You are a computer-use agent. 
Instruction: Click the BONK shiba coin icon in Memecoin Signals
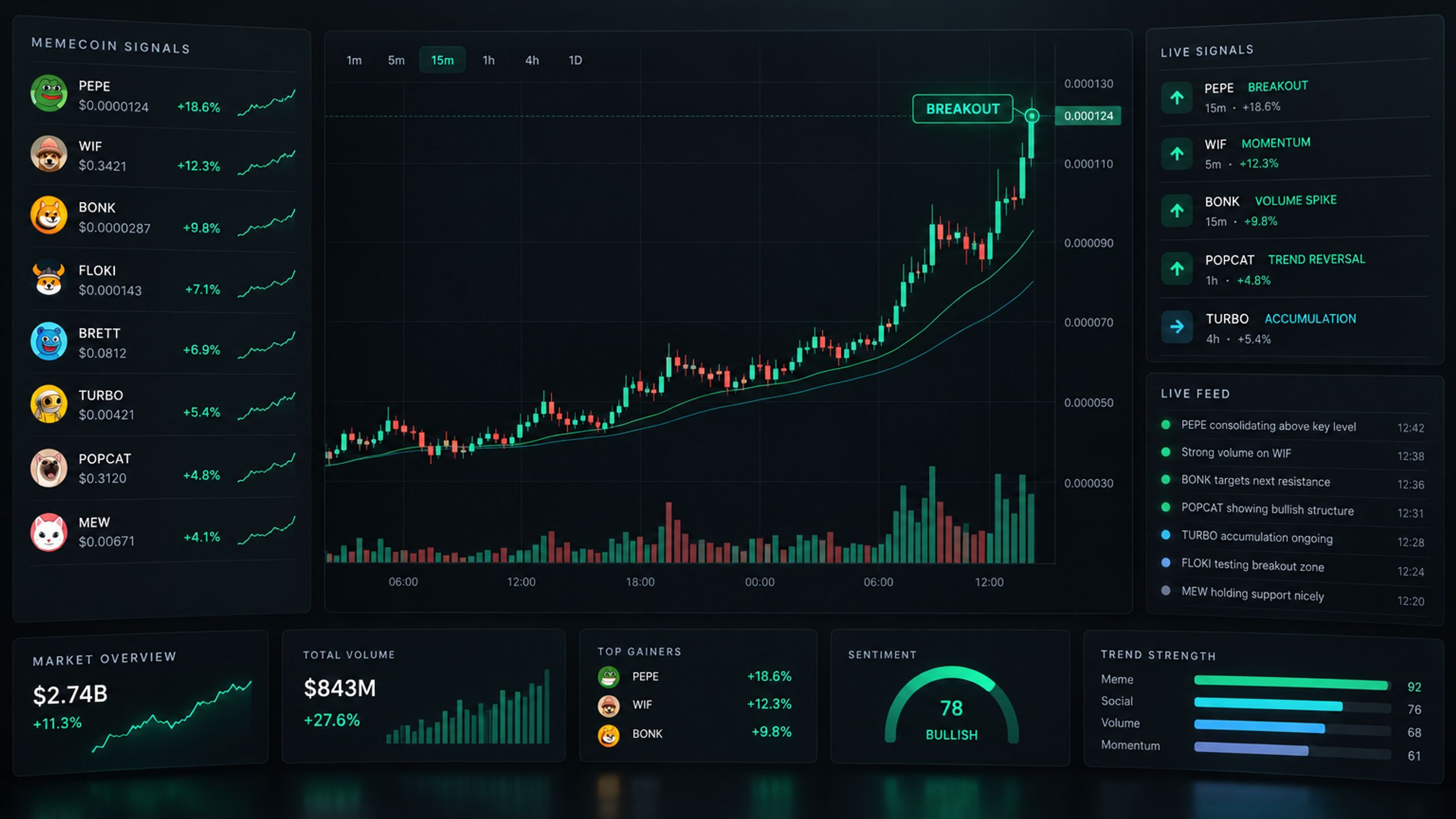tap(49, 215)
